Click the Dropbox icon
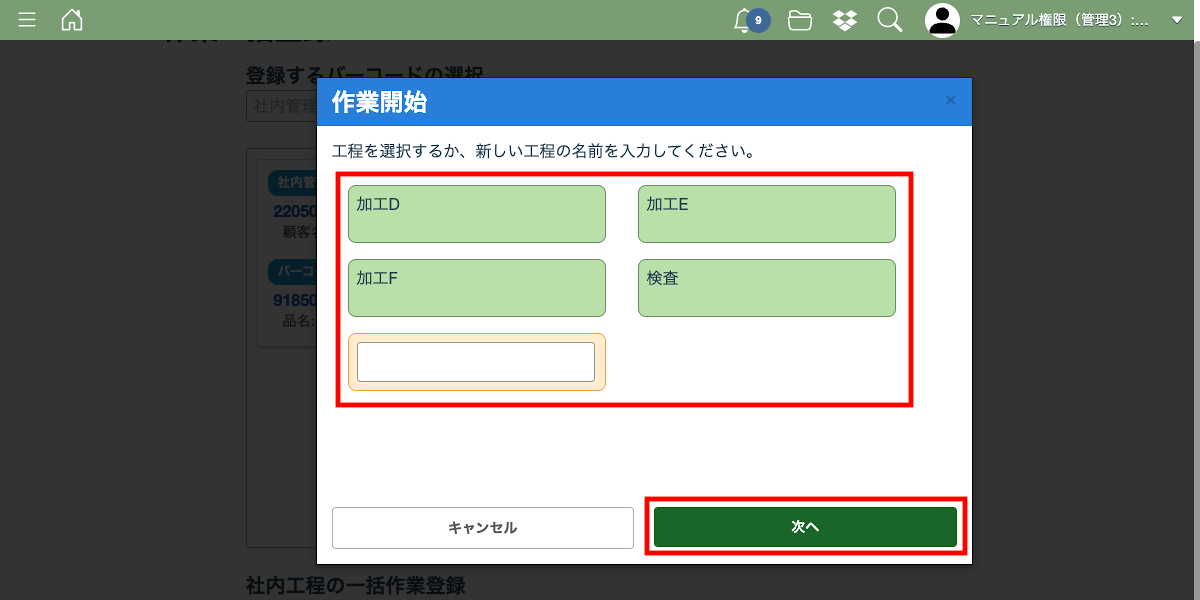The image size is (1200, 600). [845, 20]
